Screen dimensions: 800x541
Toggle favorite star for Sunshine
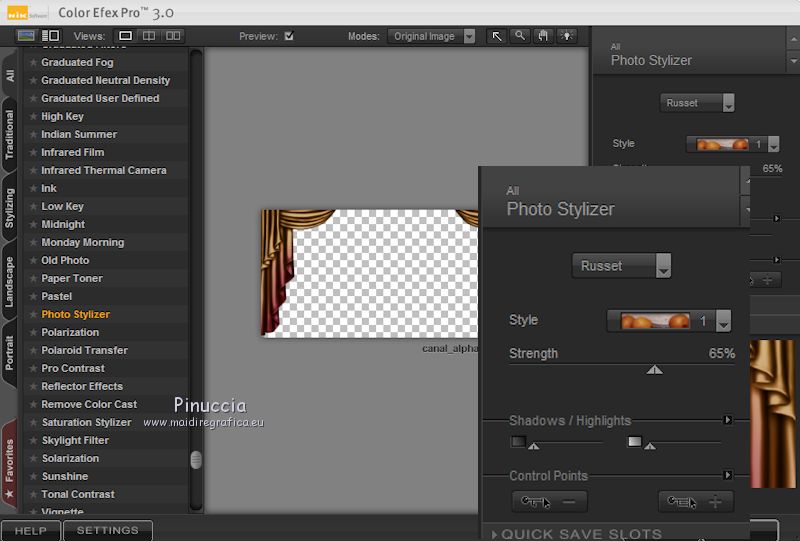[33, 476]
